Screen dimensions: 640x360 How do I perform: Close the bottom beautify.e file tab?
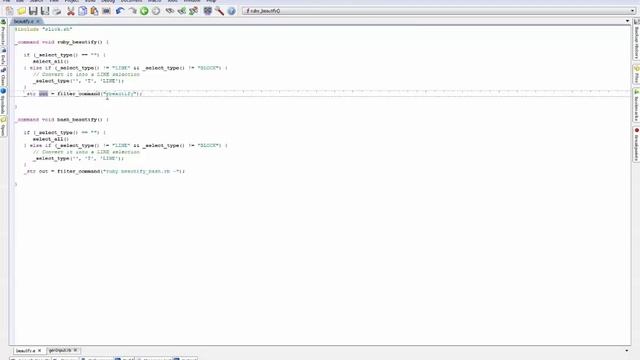click(40, 351)
